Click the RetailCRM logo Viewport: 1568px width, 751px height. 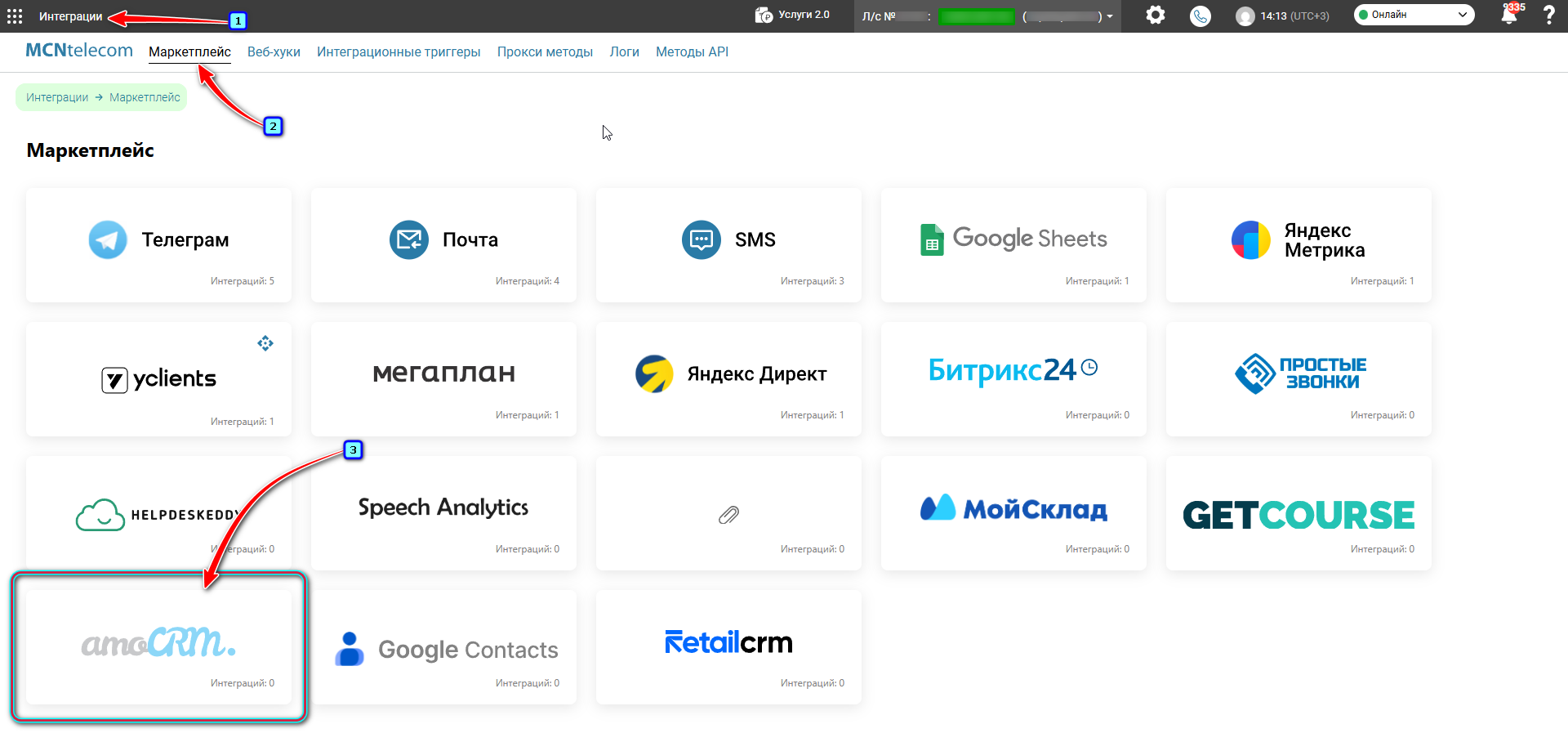click(x=728, y=642)
